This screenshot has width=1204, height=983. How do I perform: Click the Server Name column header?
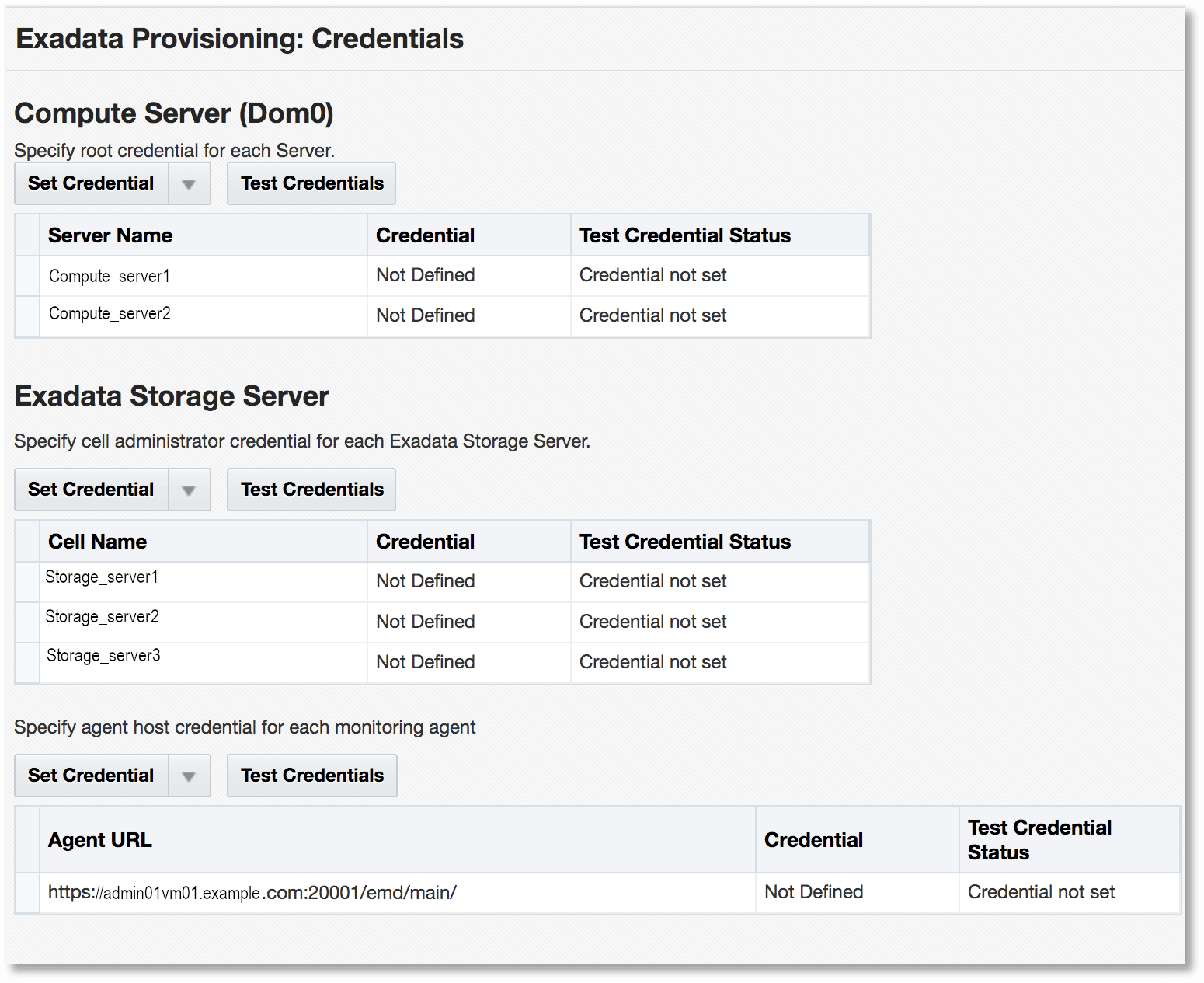(110, 235)
